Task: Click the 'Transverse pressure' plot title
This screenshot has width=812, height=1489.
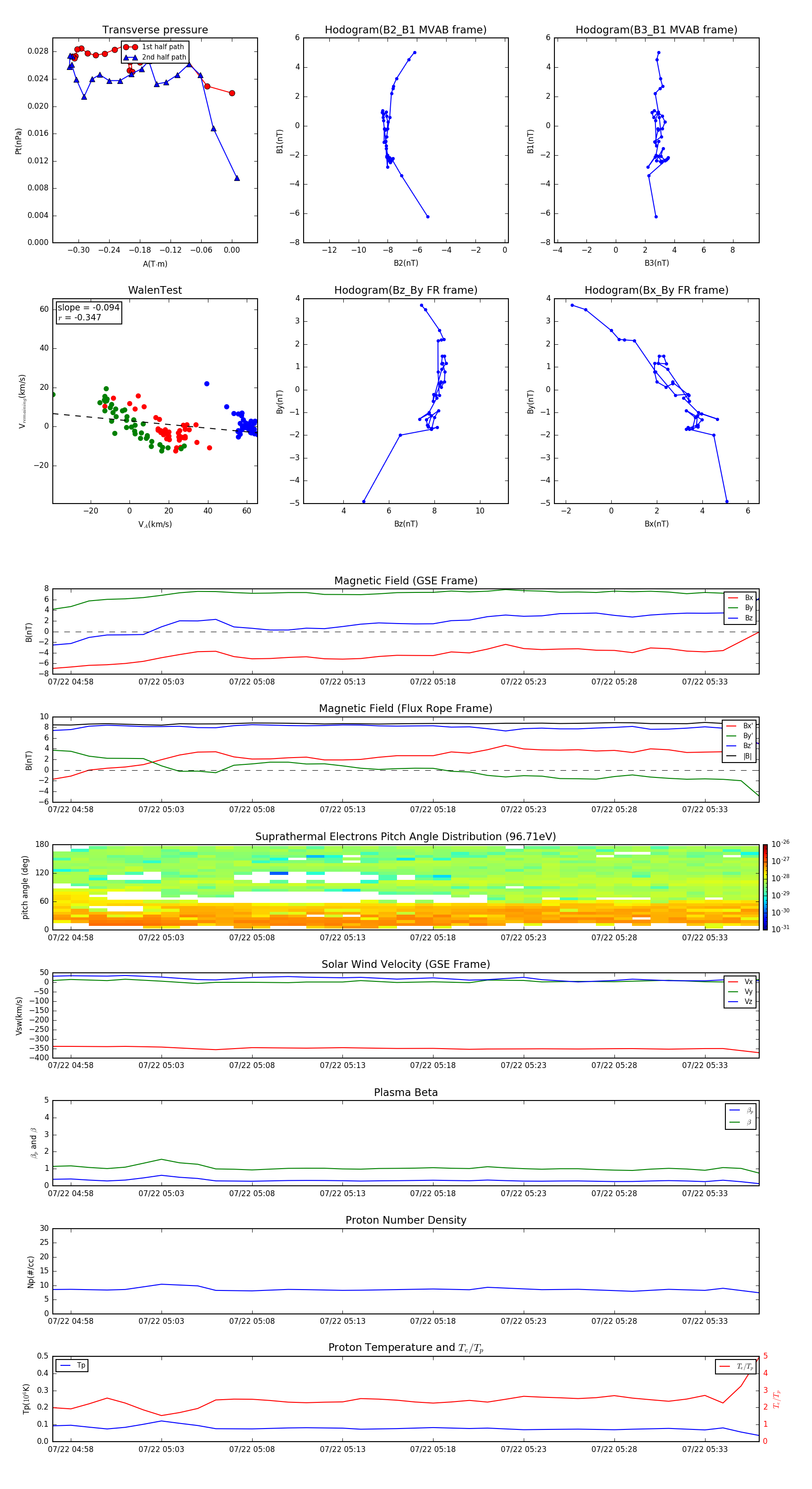Action: (155, 30)
